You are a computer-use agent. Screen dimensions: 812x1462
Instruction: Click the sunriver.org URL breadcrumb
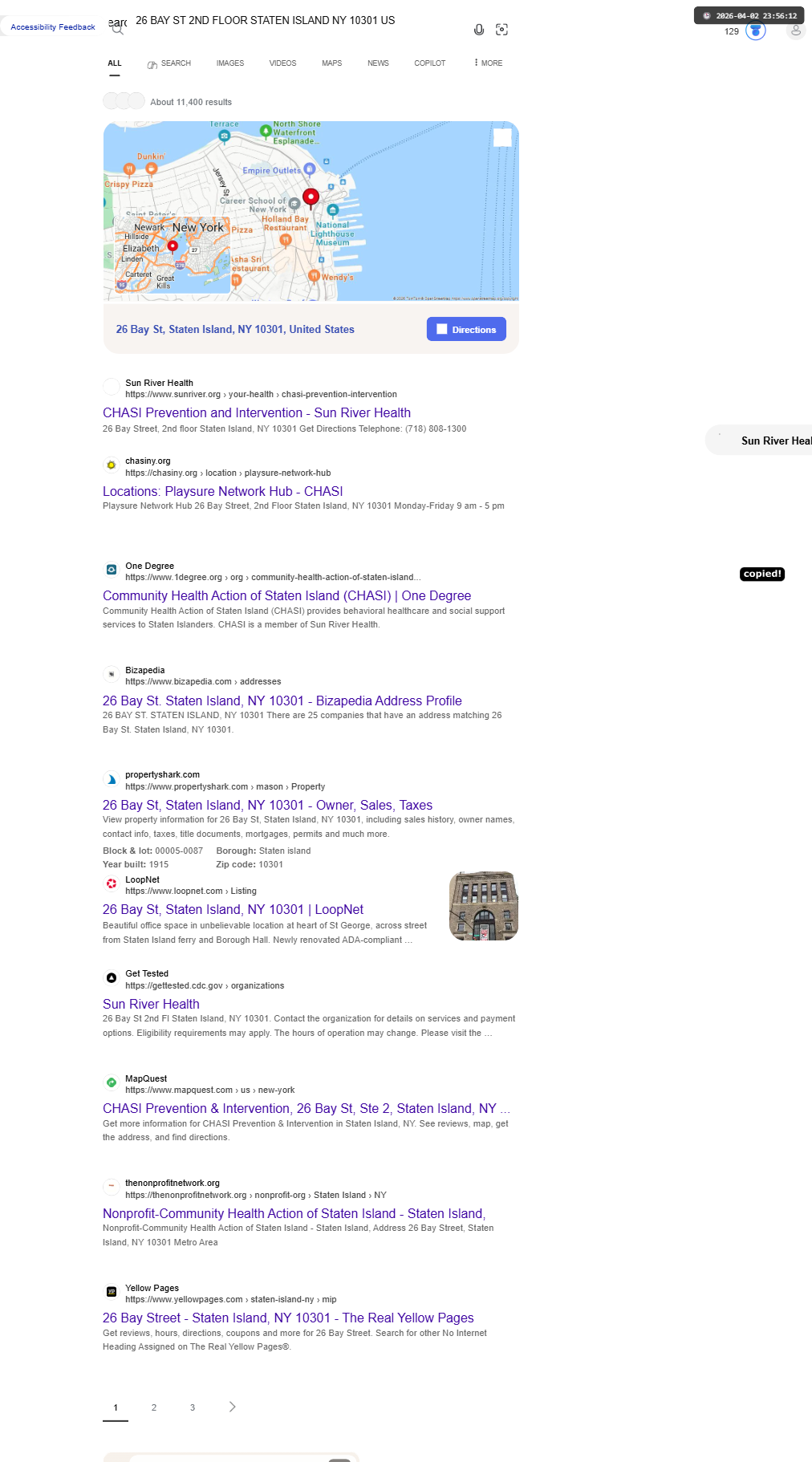(261, 394)
